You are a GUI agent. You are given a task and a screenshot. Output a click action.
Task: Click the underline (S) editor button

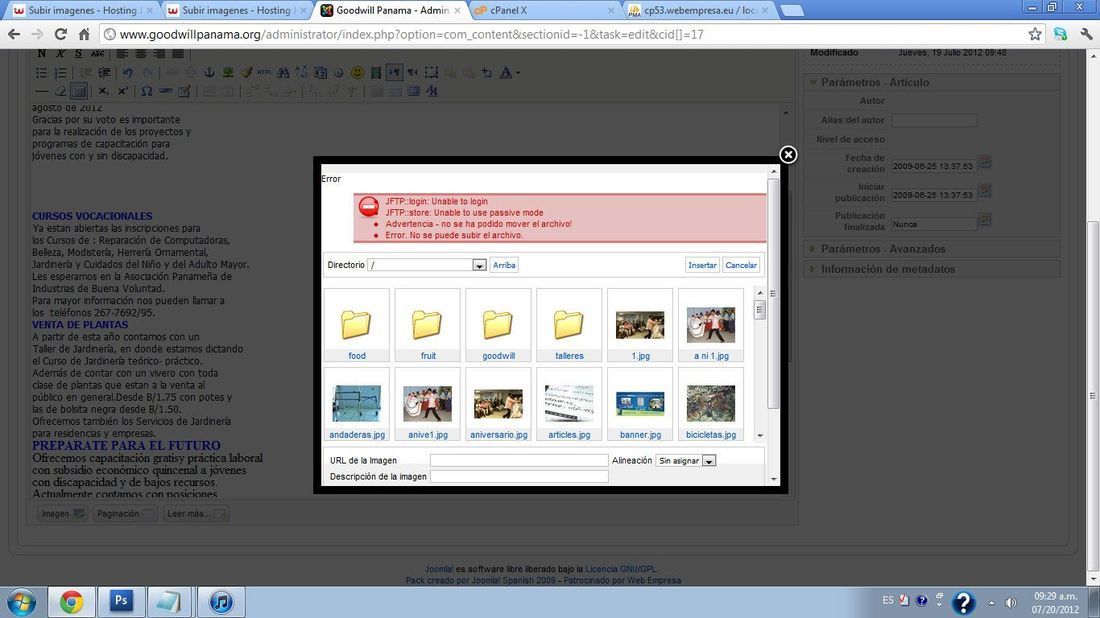click(79, 53)
